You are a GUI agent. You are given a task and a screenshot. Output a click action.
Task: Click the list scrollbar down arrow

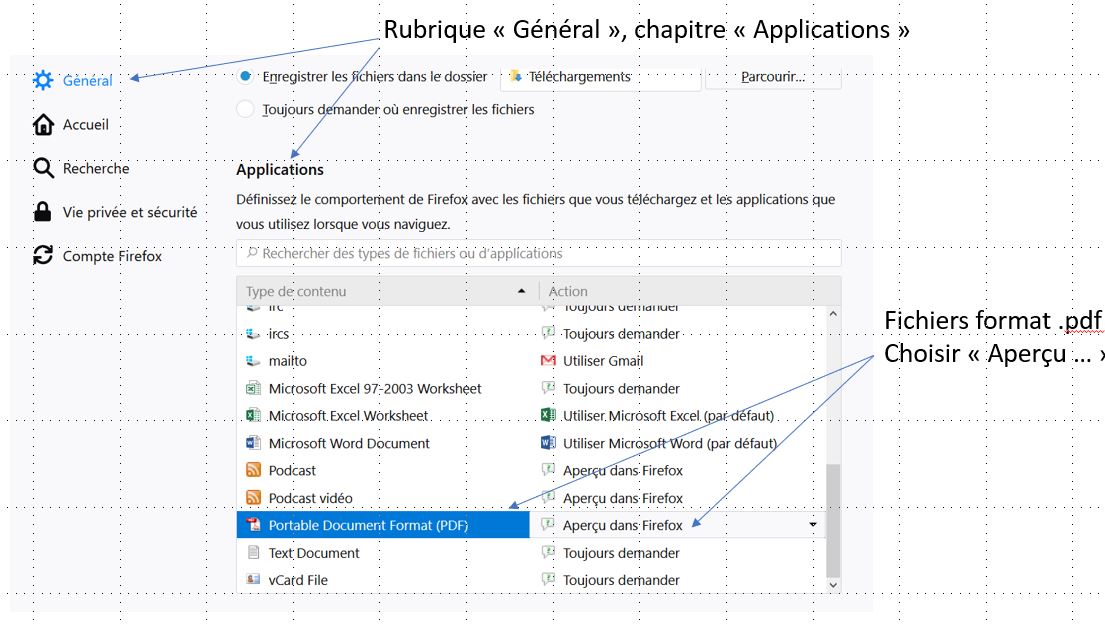pyautogui.click(x=833, y=585)
